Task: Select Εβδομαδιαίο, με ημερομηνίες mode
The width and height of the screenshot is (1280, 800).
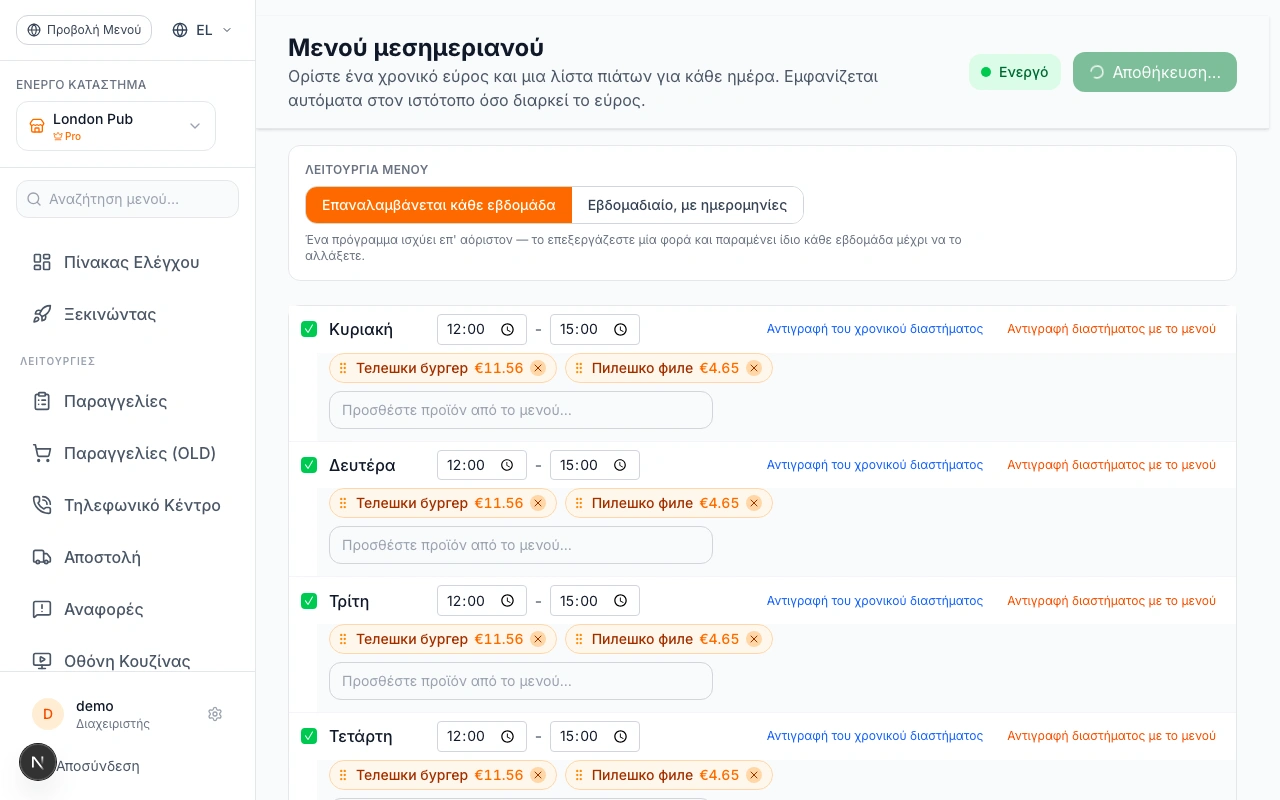Action: [687, 205]
